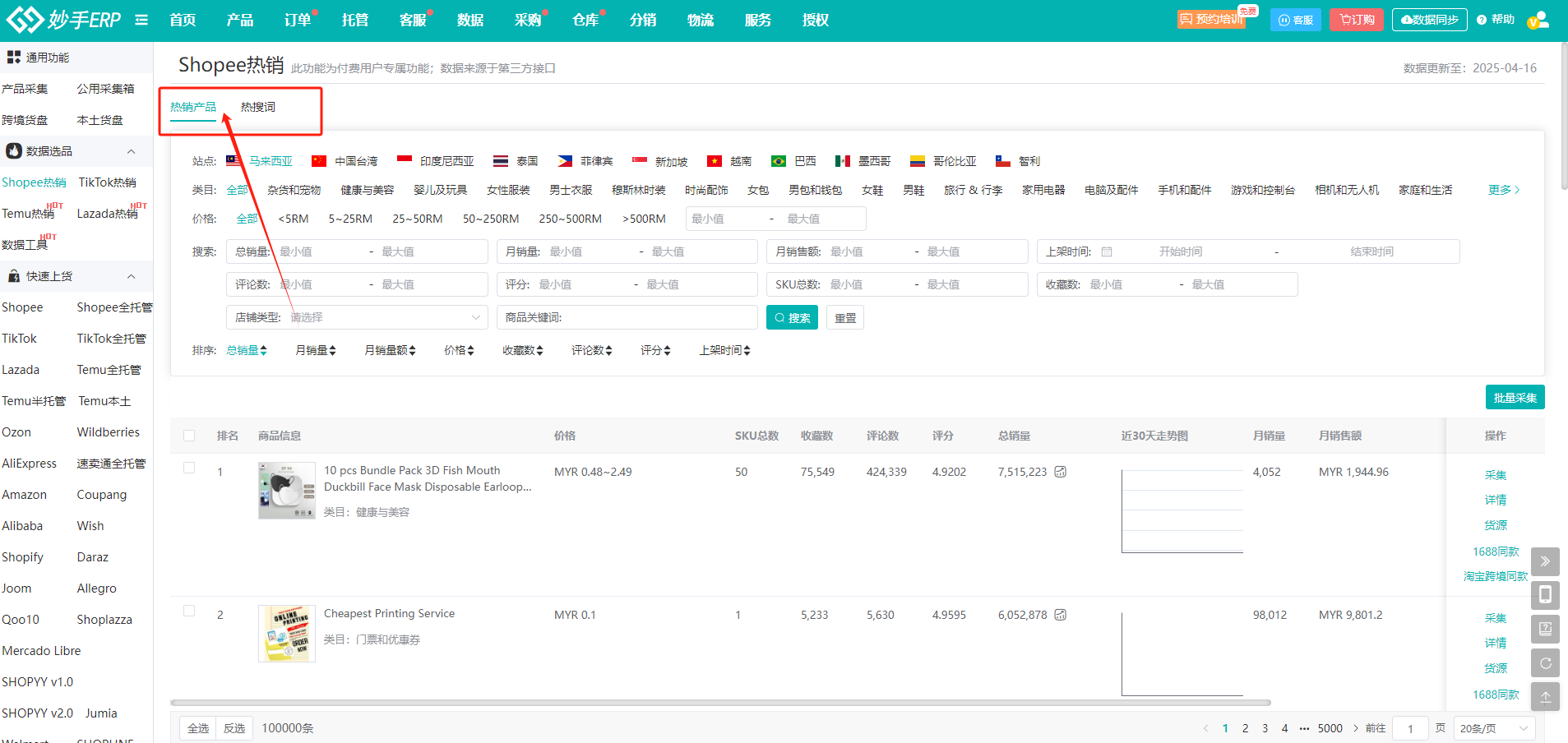Click the back-to-top floating icon
Viewport: 1568px width, 743px height.
point(1545,696)
